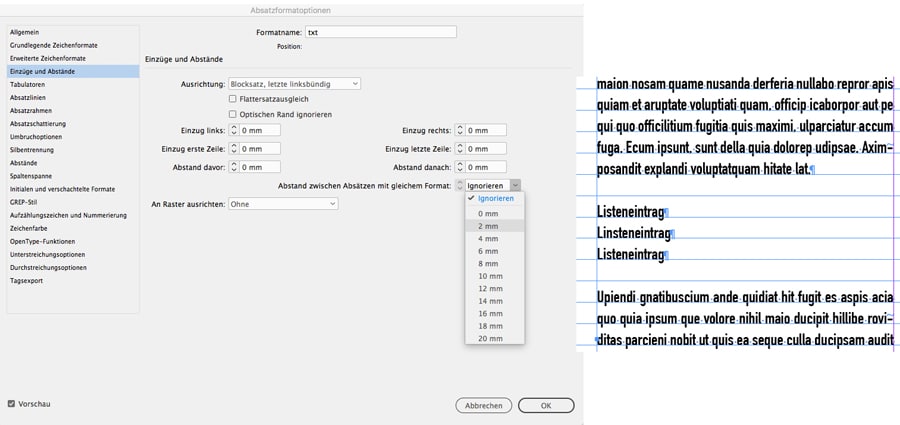This screenshot has width=900, height=425.
Task: Click stepper arrows for Abstand davor
Action: [234, 167]
